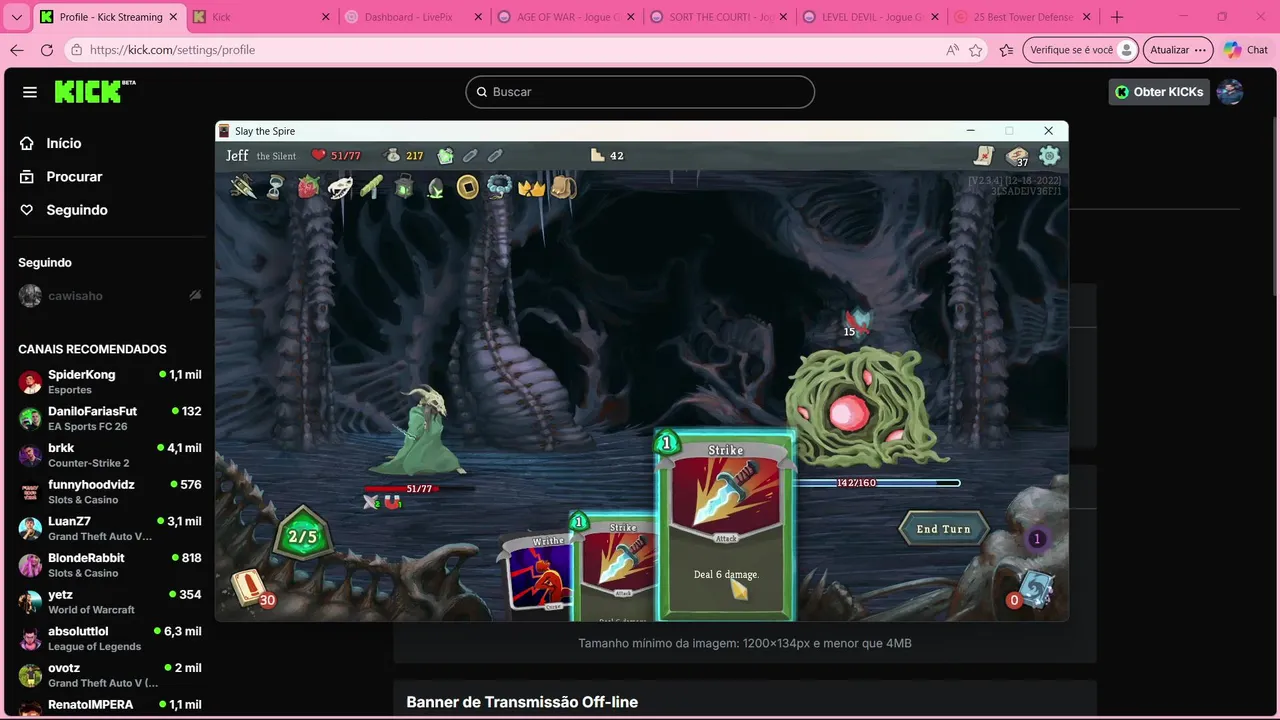1280x720 pixels.
Task: Click the player health bar below Silent
Action: [419, 489]
